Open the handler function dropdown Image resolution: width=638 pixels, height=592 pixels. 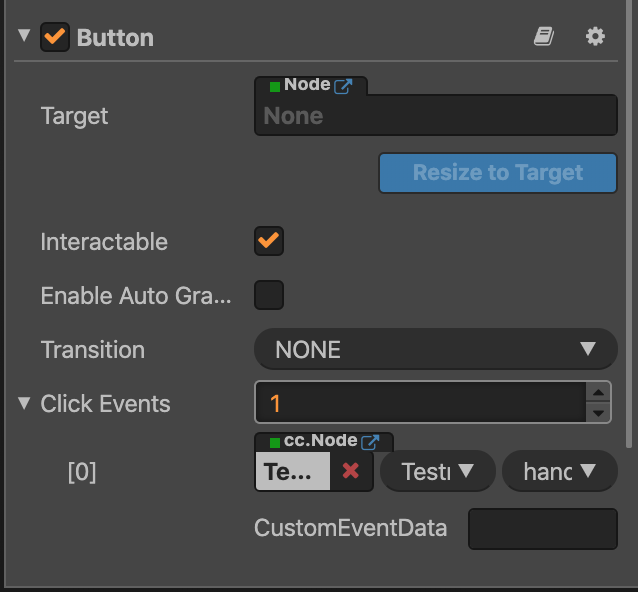click(x=559, y=471)
